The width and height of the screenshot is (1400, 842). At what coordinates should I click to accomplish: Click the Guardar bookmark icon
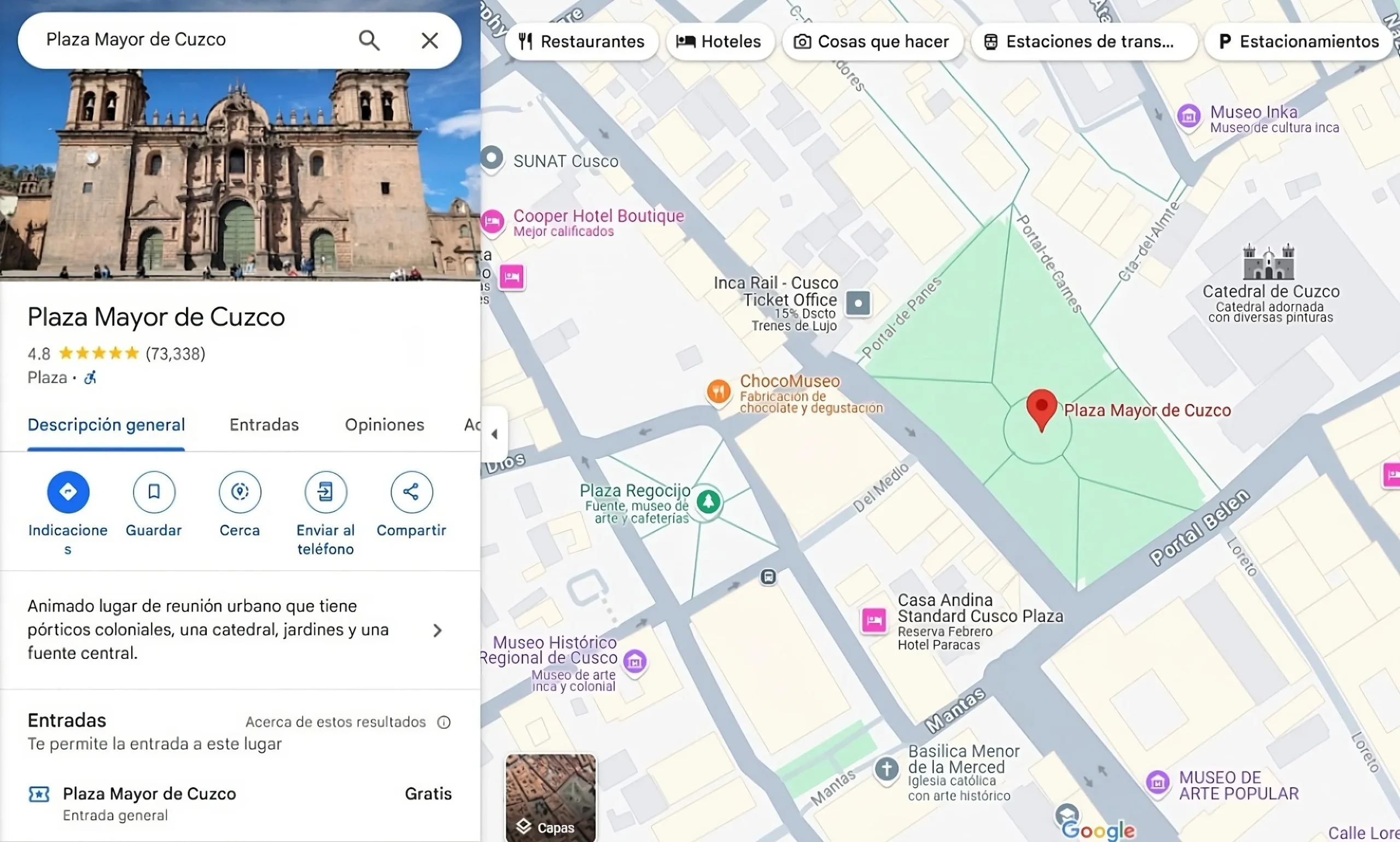point(154,492)
